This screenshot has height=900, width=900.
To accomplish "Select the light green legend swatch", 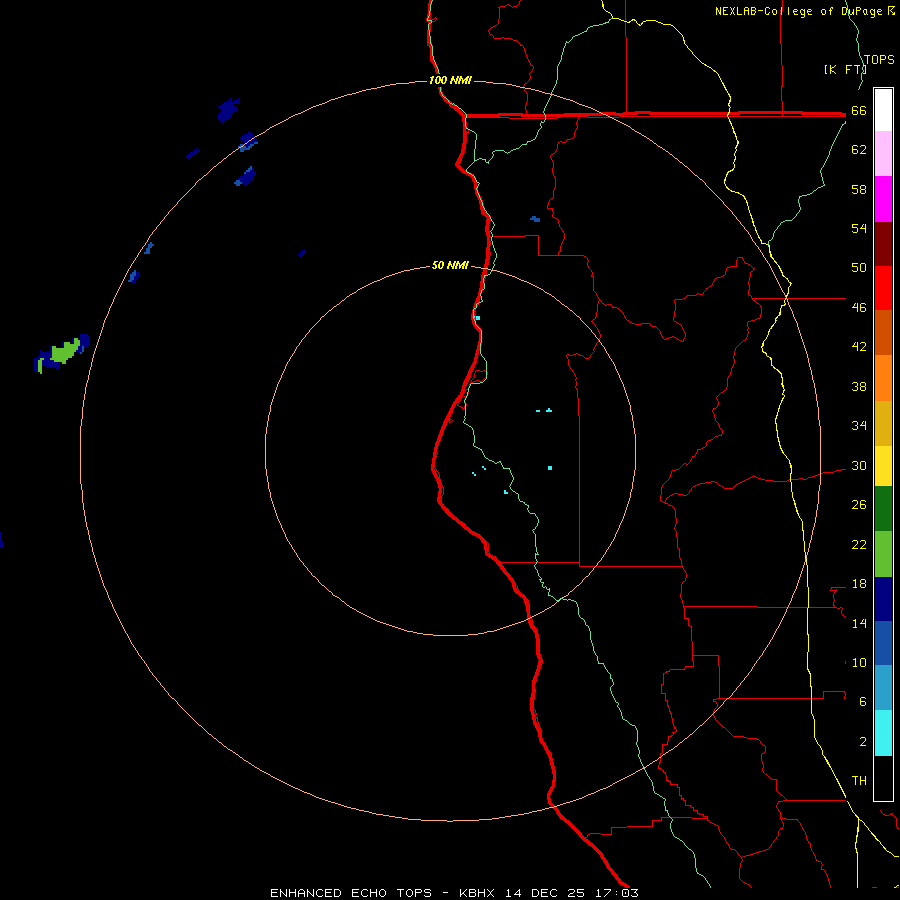I will (883, 554).
